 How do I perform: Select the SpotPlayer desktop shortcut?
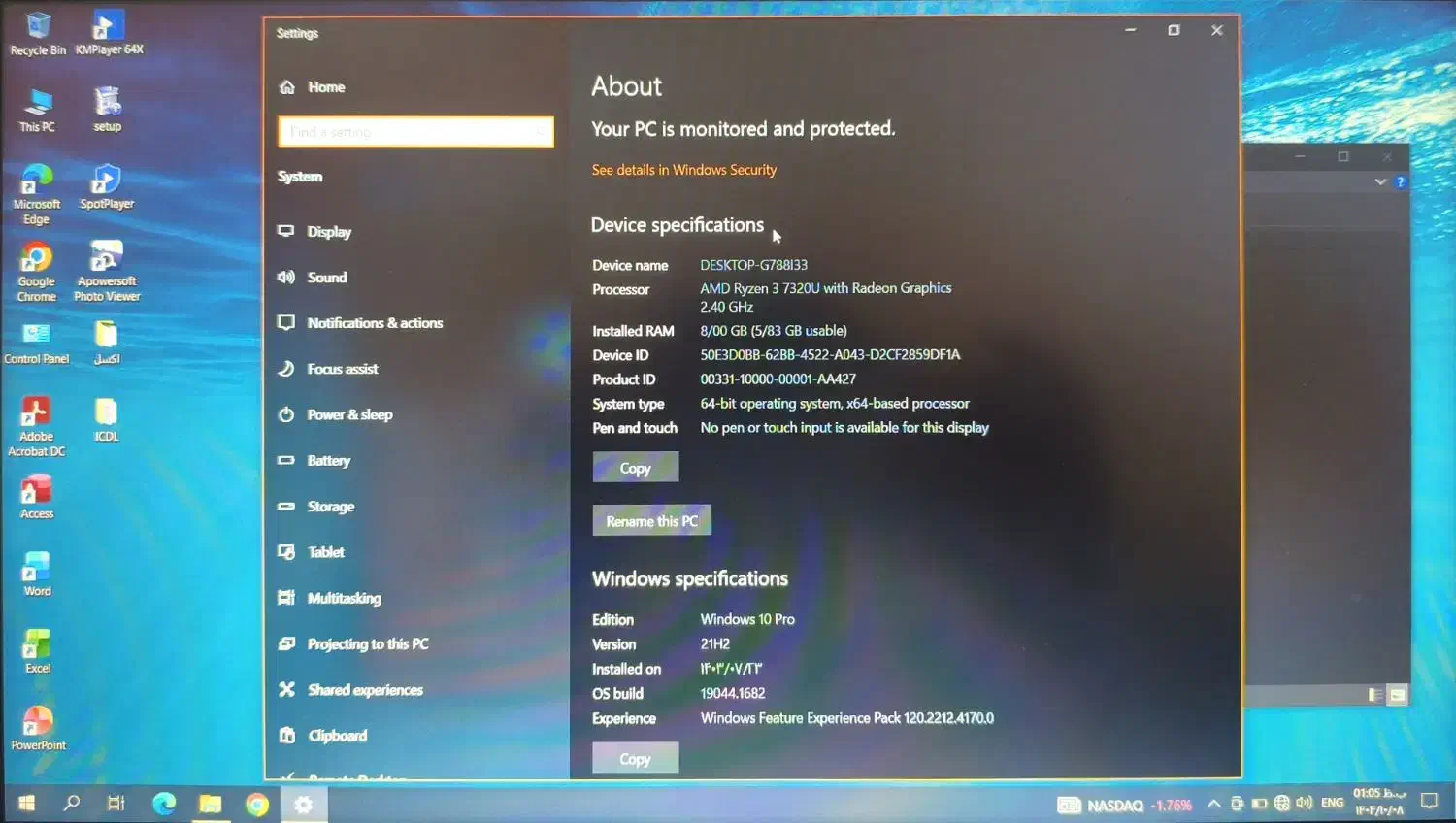pos(107,187)
